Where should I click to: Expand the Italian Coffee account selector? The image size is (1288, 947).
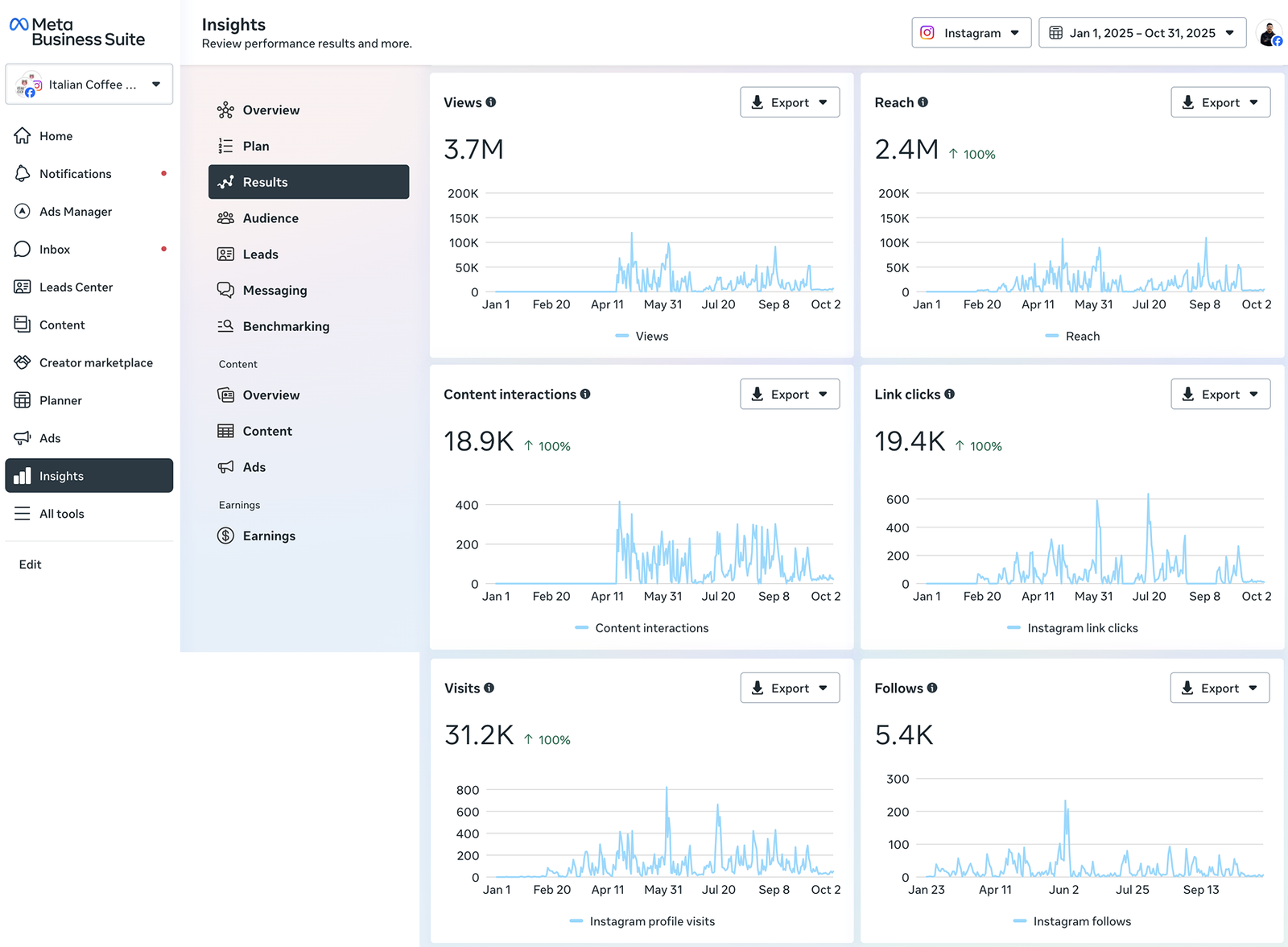point(89,85)
